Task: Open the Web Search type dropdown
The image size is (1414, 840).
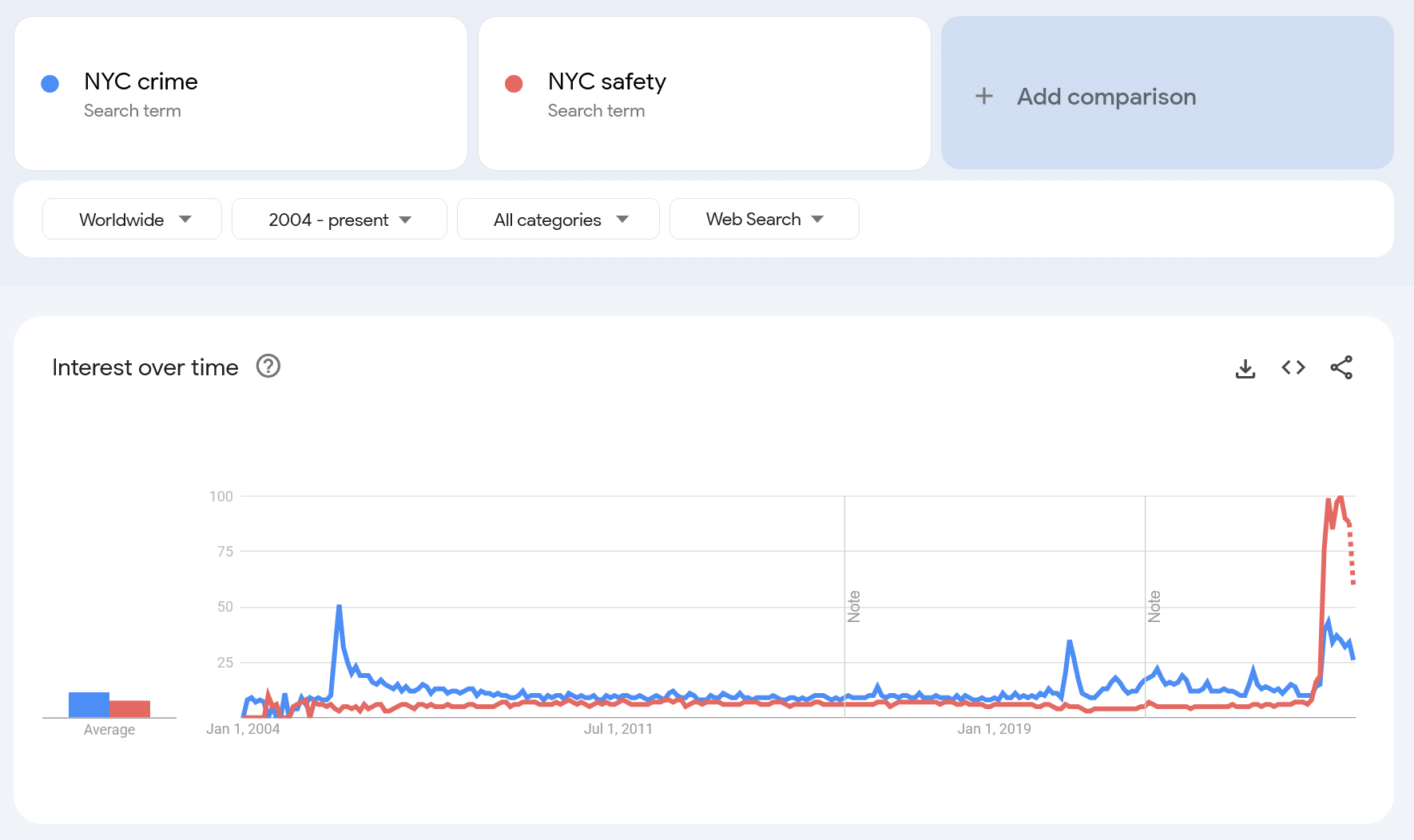Action: [x=764, y=220]
